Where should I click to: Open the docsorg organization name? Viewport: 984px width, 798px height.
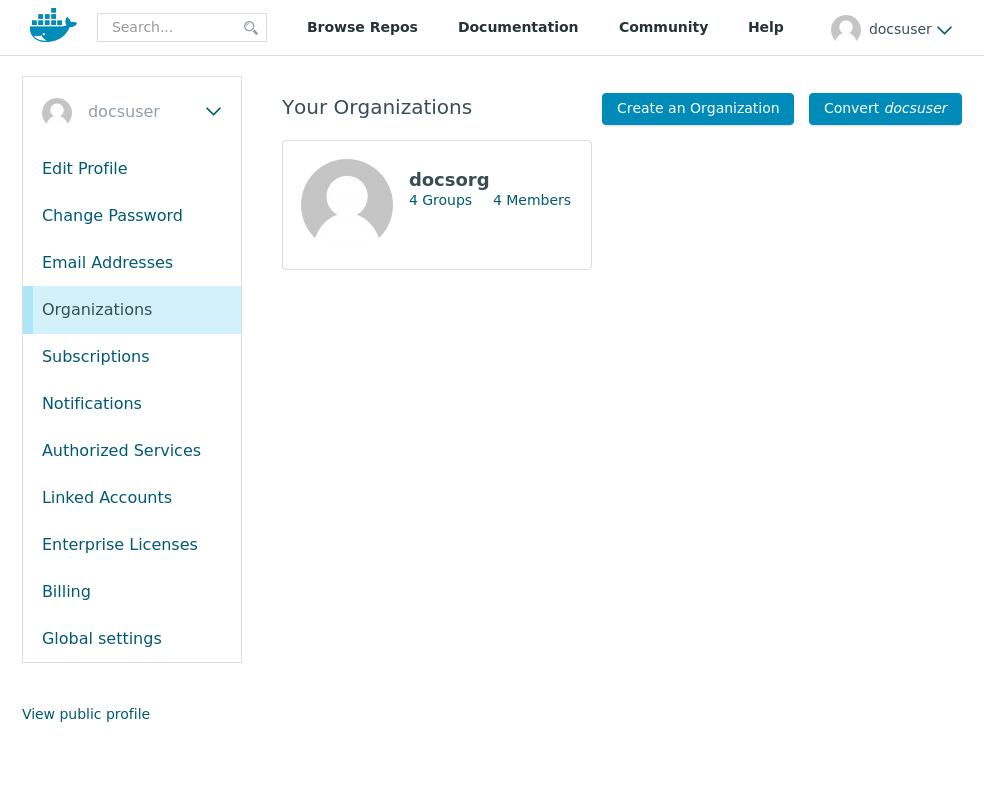[x=449, y=180]
